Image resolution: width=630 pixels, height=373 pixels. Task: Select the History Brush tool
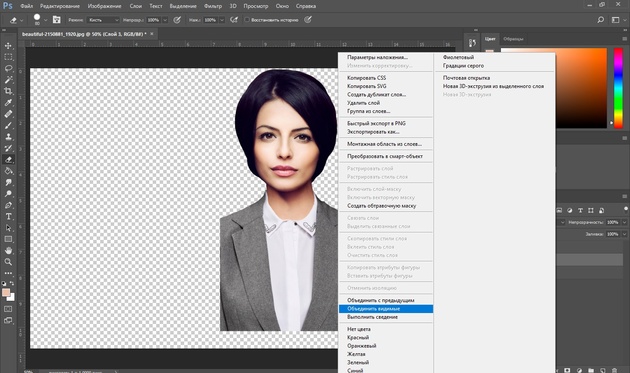click(8, 148)
